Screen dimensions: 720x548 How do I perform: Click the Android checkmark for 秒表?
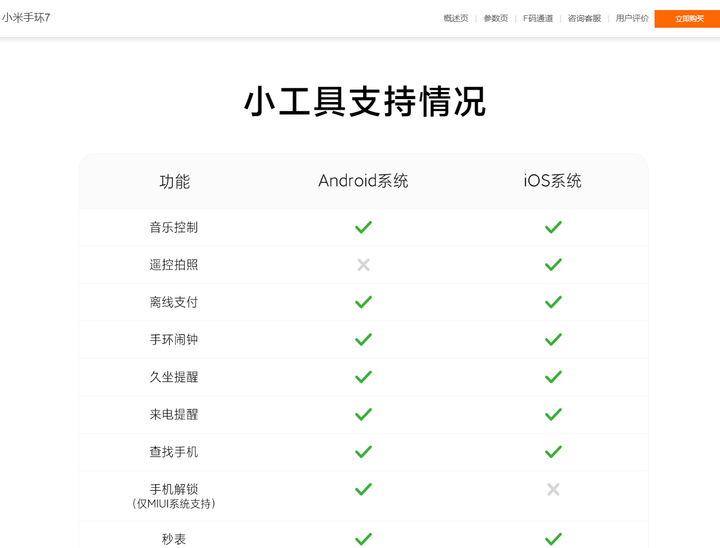[363, 539]
